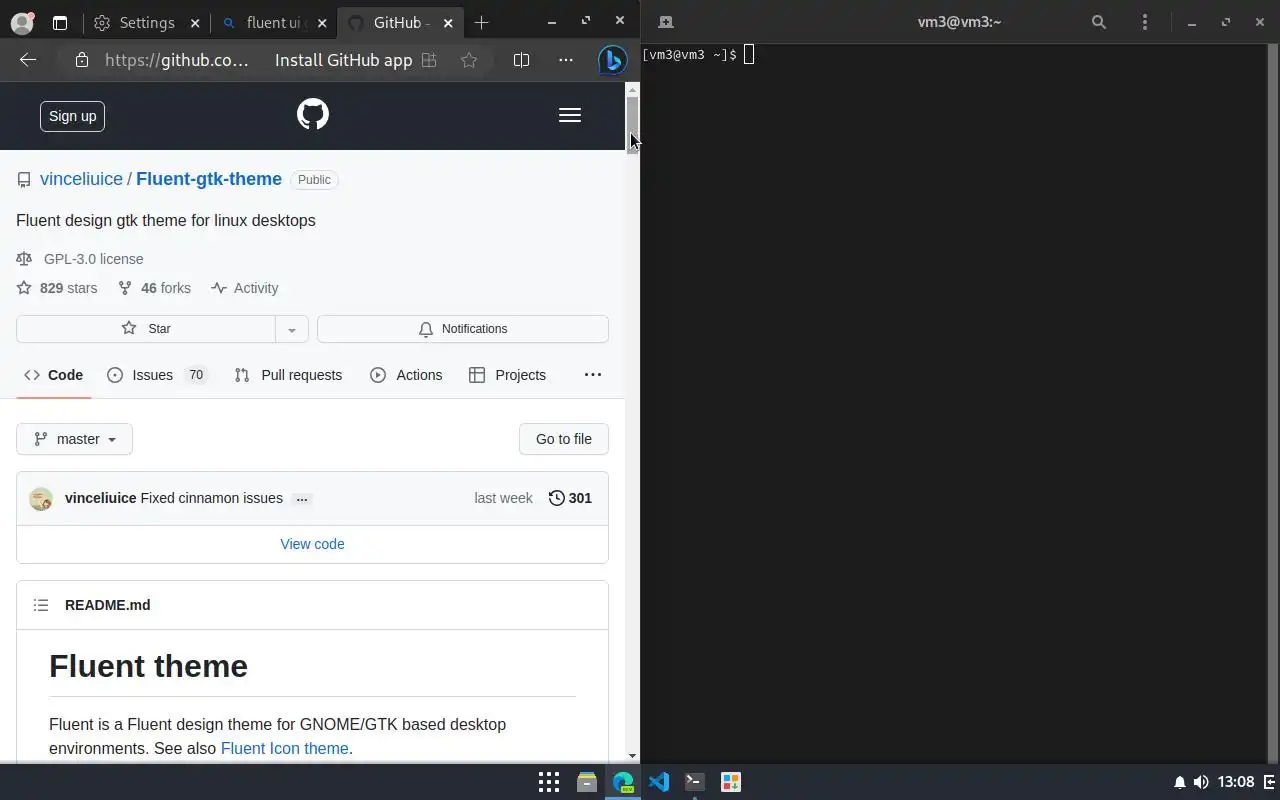Open the master branch selector

(x=75, y=439)
